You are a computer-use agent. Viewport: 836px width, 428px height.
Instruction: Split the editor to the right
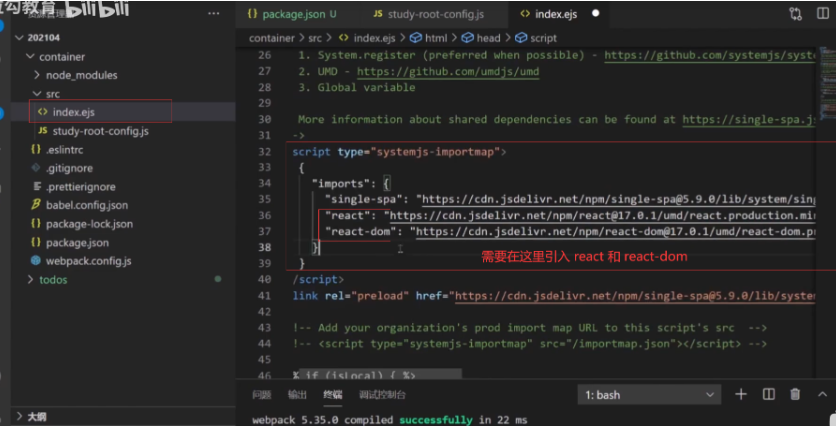coord(823,14)
